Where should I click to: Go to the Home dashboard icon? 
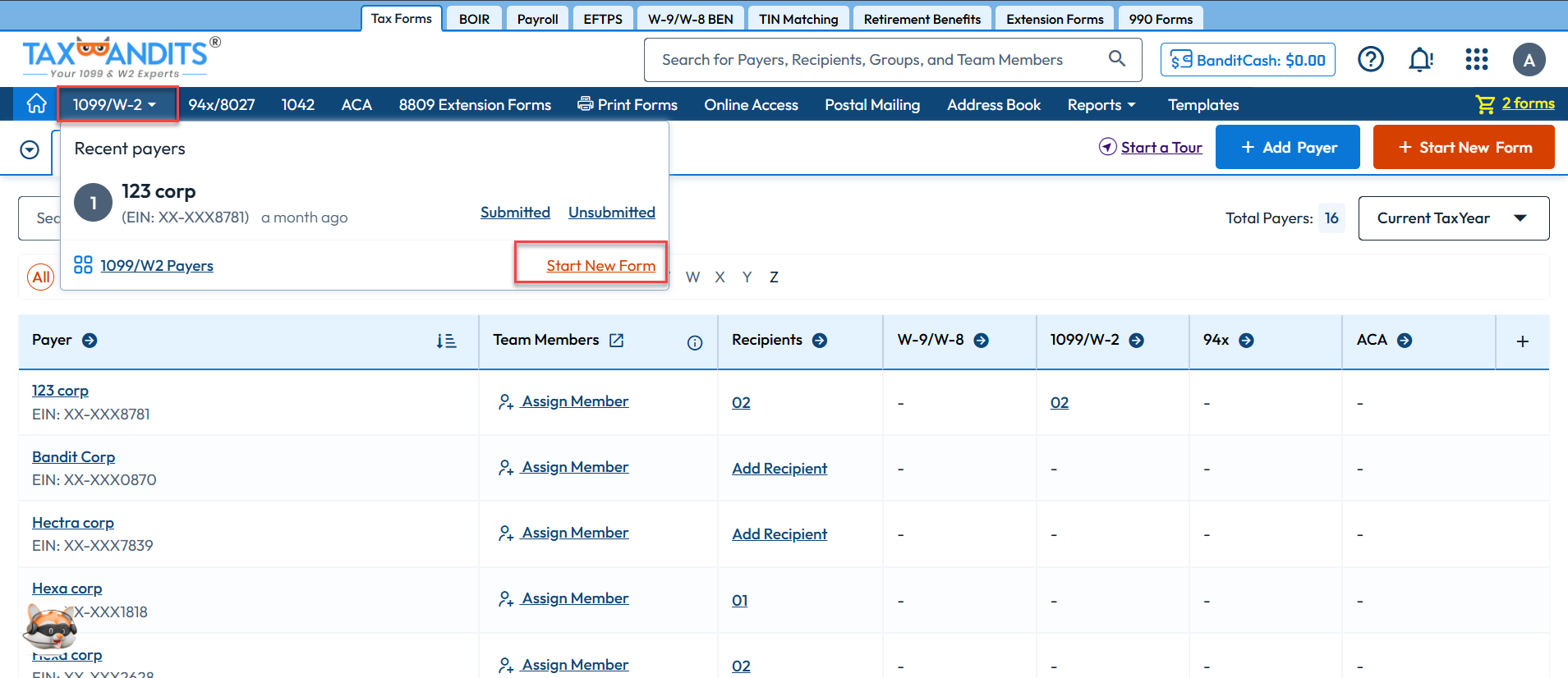[36, 104]
